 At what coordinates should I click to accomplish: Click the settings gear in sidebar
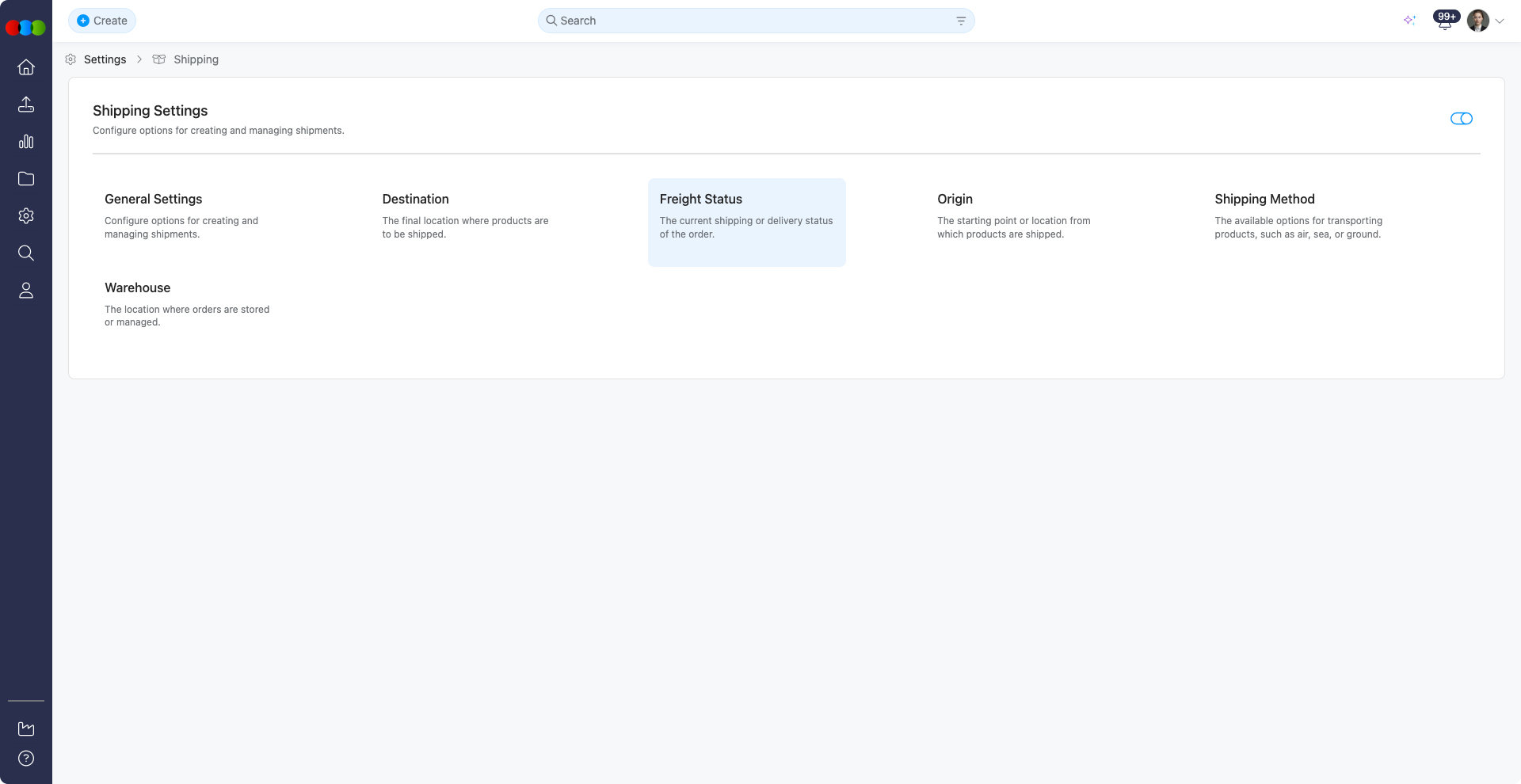(26, 216)
